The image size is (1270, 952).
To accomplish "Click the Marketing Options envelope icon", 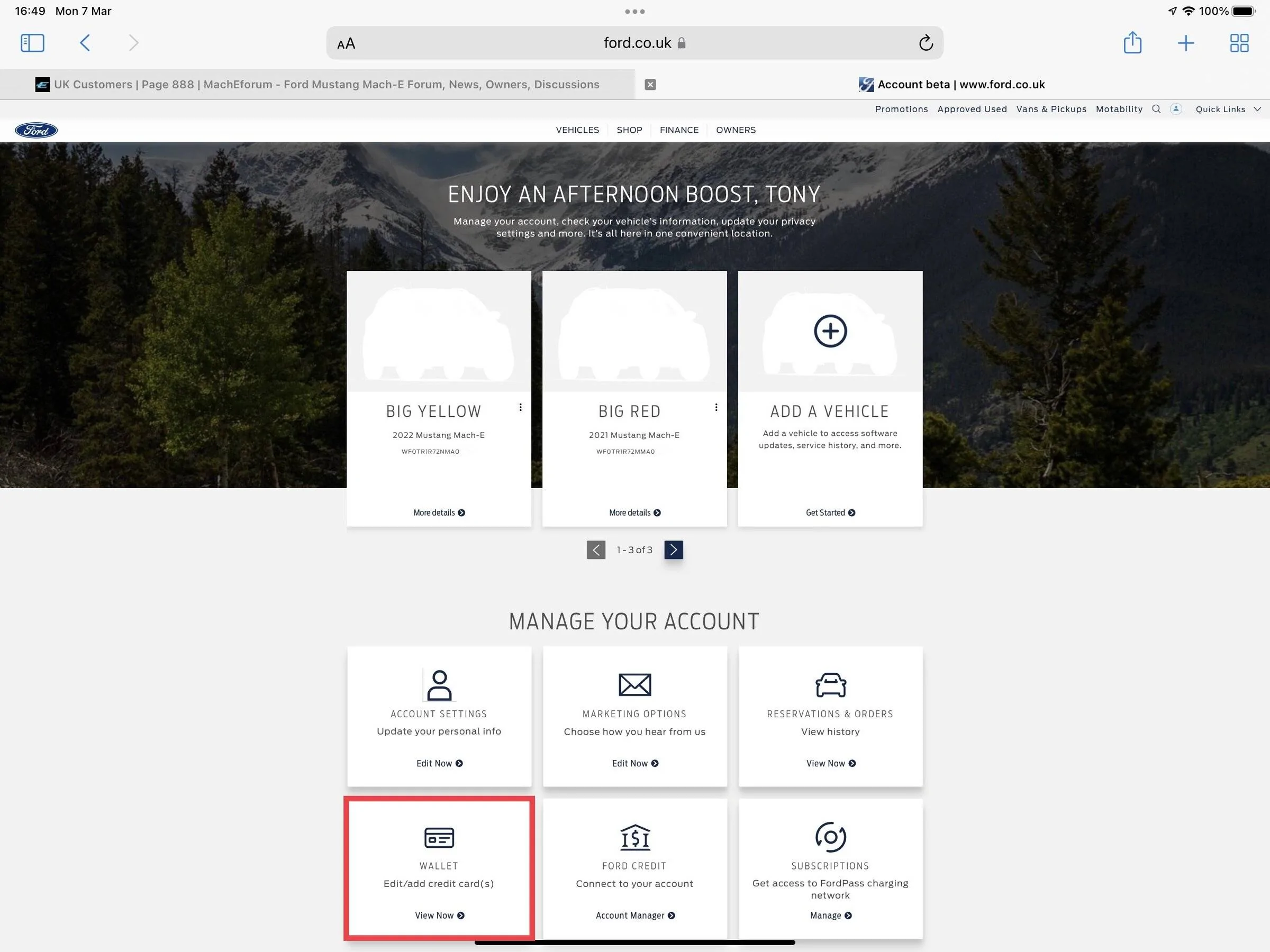I will (x=634, y=684).
